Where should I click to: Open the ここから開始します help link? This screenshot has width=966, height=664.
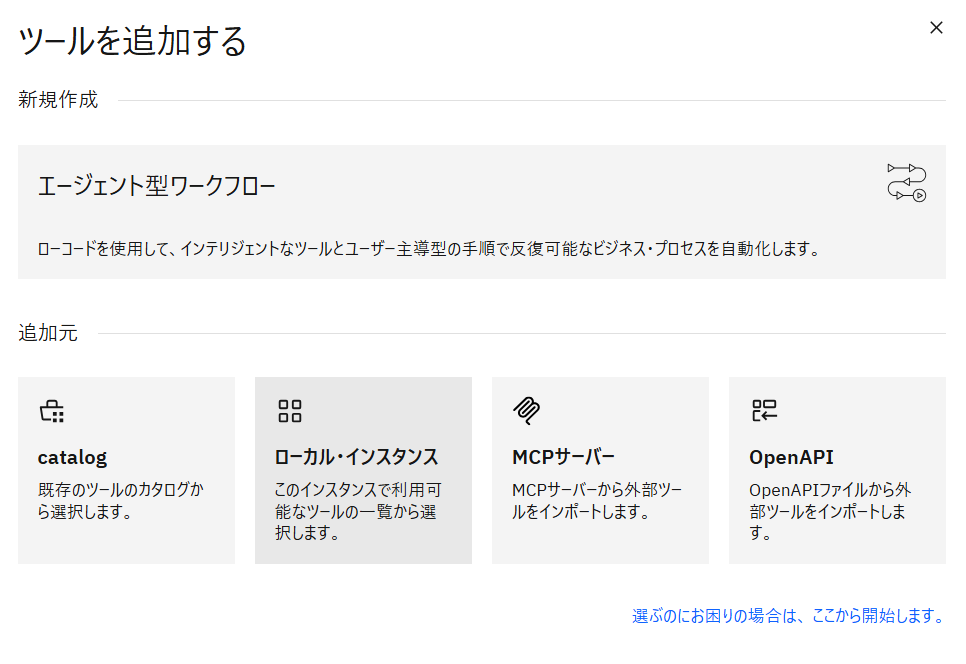788,616
